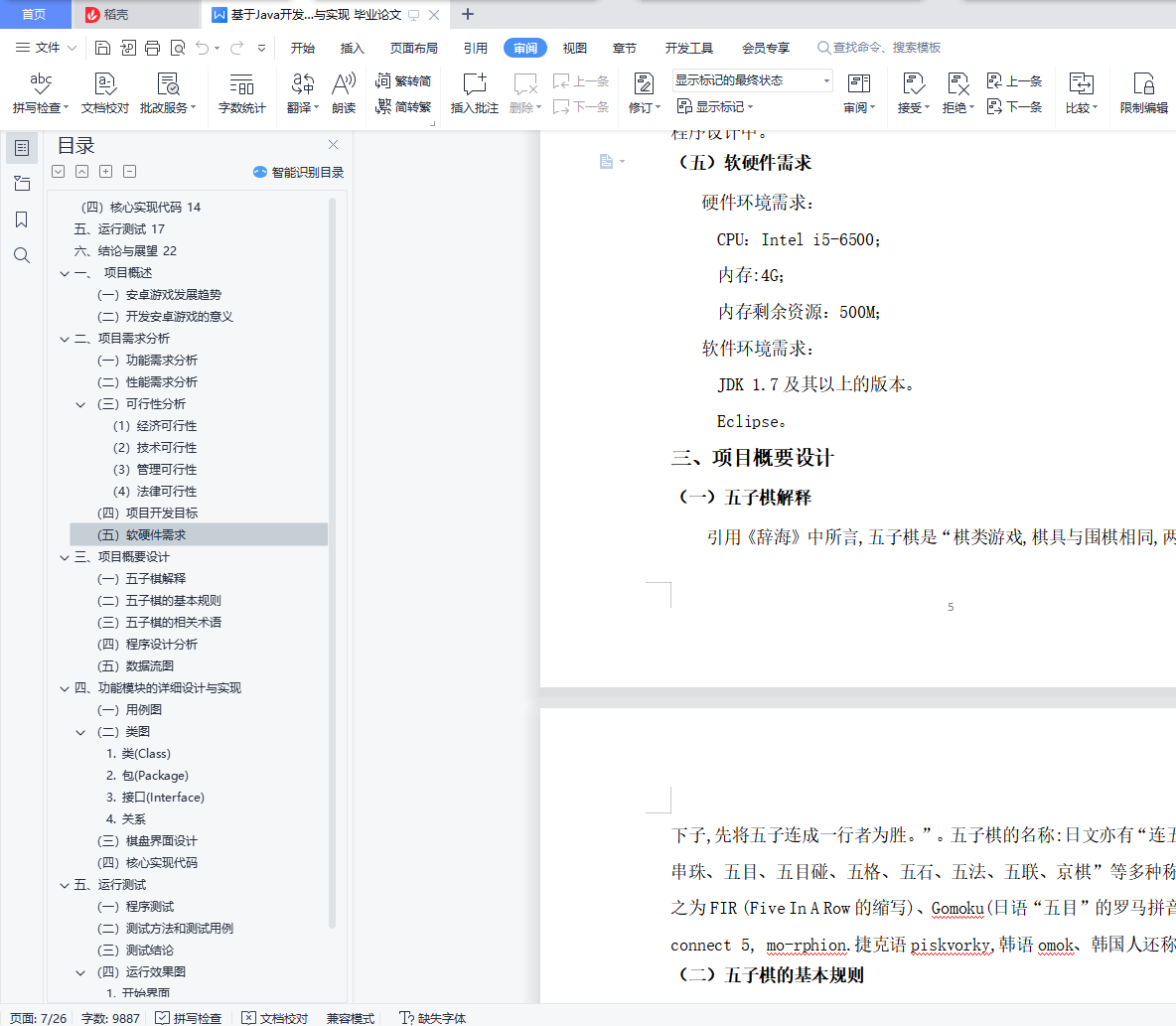Switch to the 引用 ribbon tab
Image resolution: width=1176 pixels, height=1026 pixels.
[x=476, y=48]
